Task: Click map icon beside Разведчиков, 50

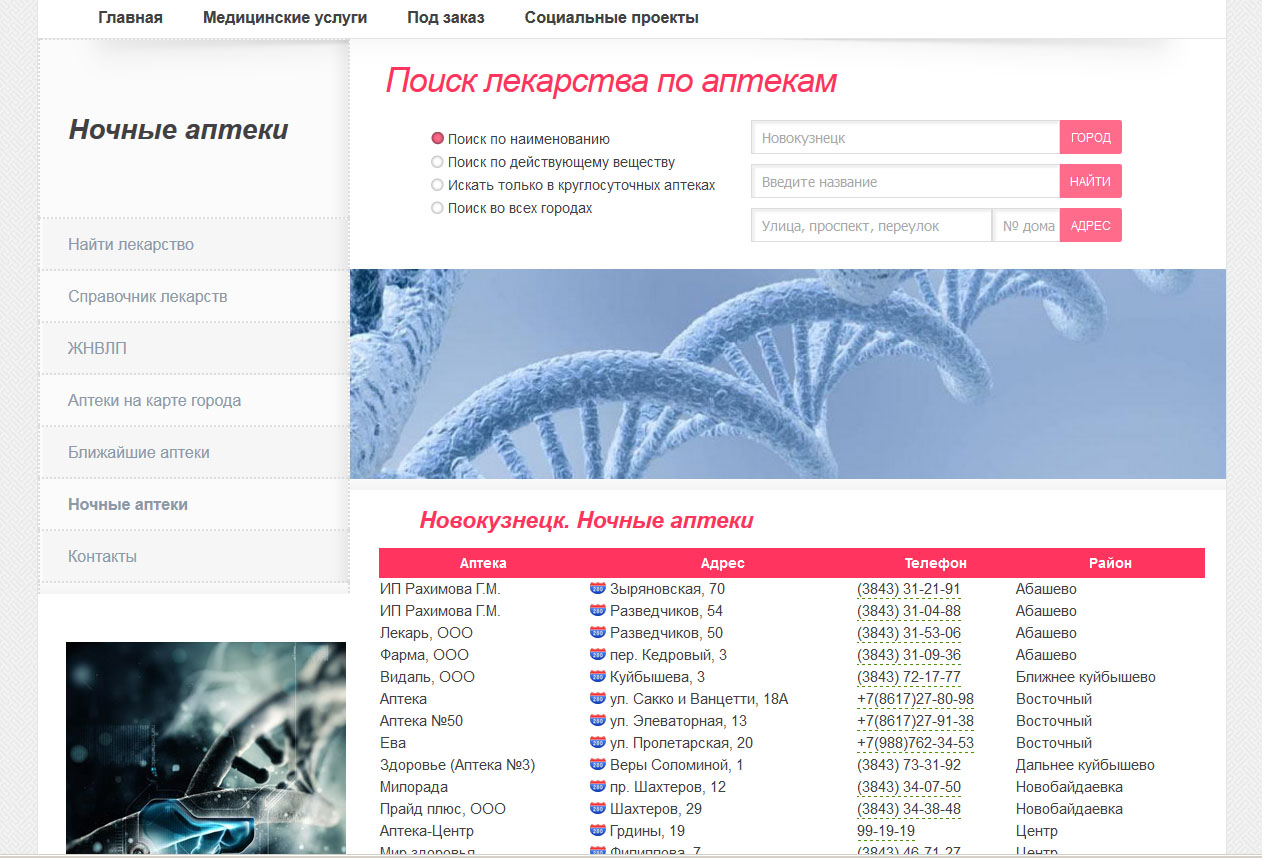Action: [x=598, y=632]
